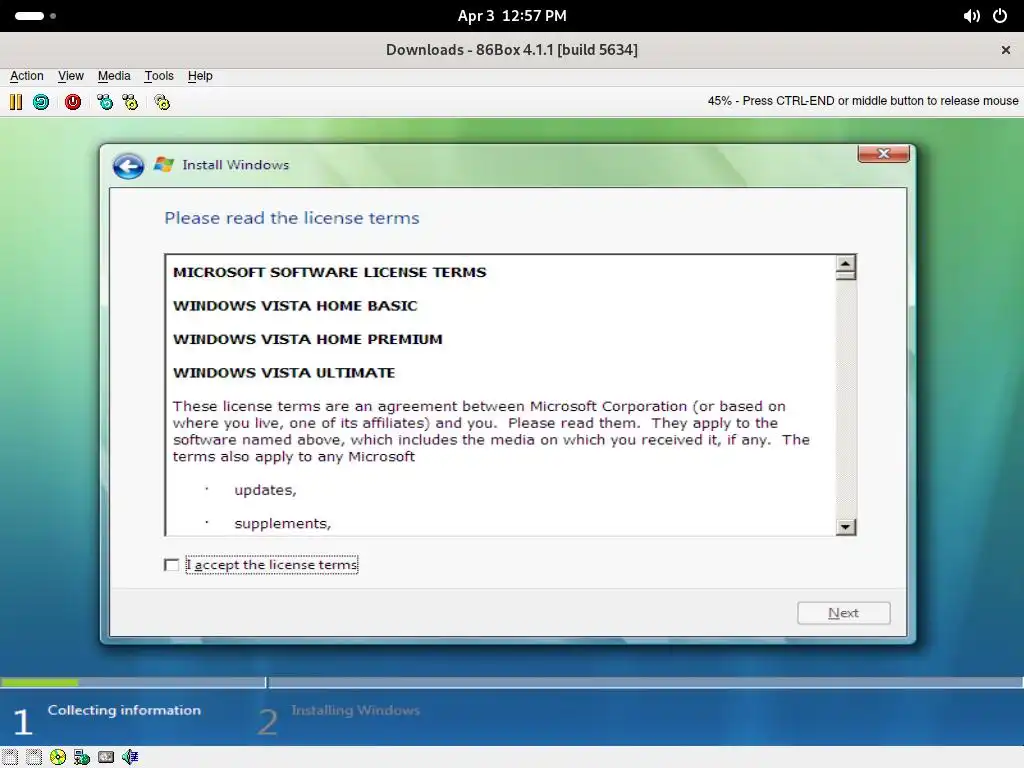This screenshot has height=768, width=1024.
Task: Click the license text scrollbar down arrow
Action: tap(846, 527)
